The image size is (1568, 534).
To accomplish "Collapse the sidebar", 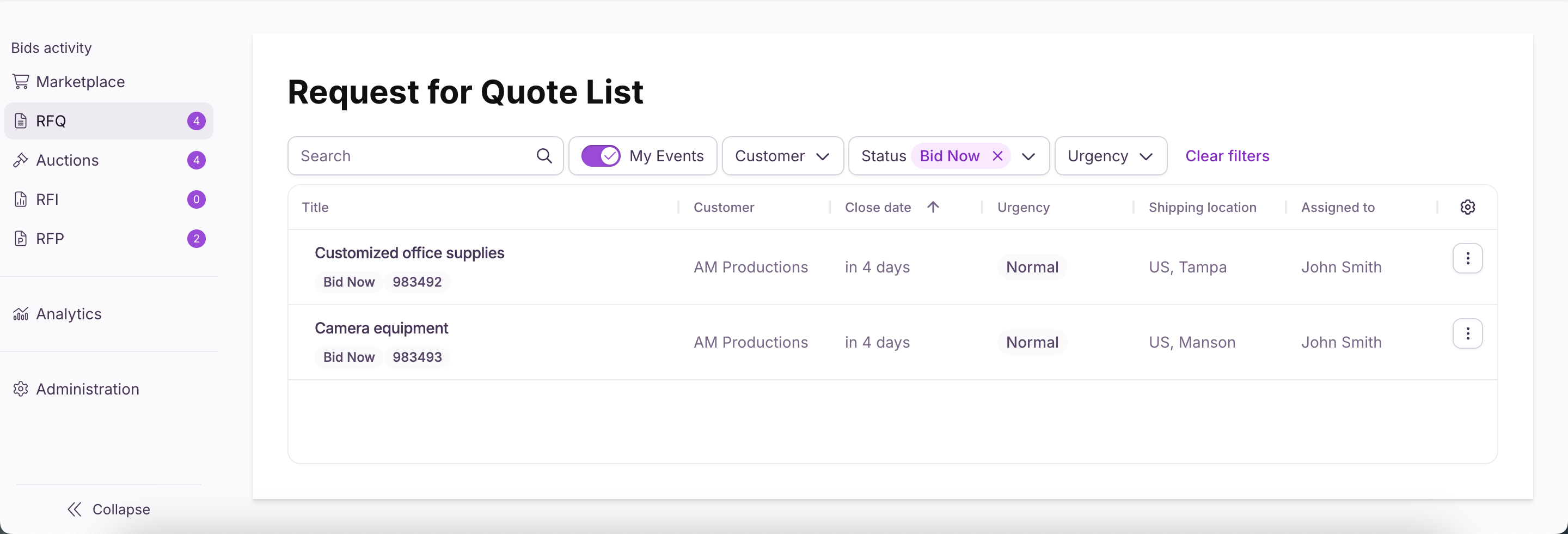I will [x=108, y=509].
